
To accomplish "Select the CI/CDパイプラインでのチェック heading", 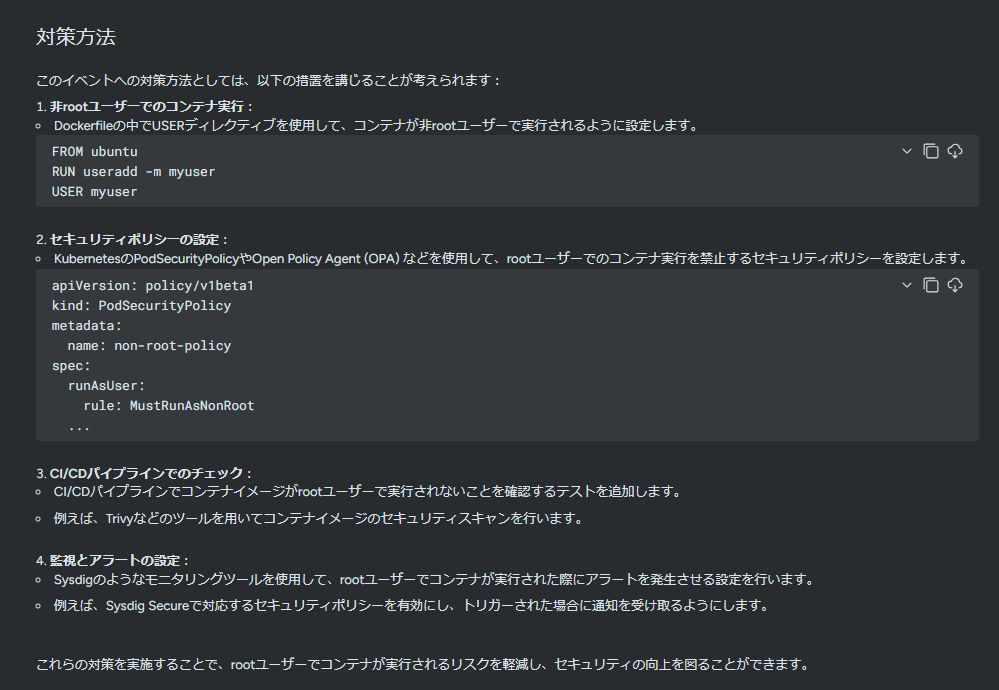I will click(150, 473).
